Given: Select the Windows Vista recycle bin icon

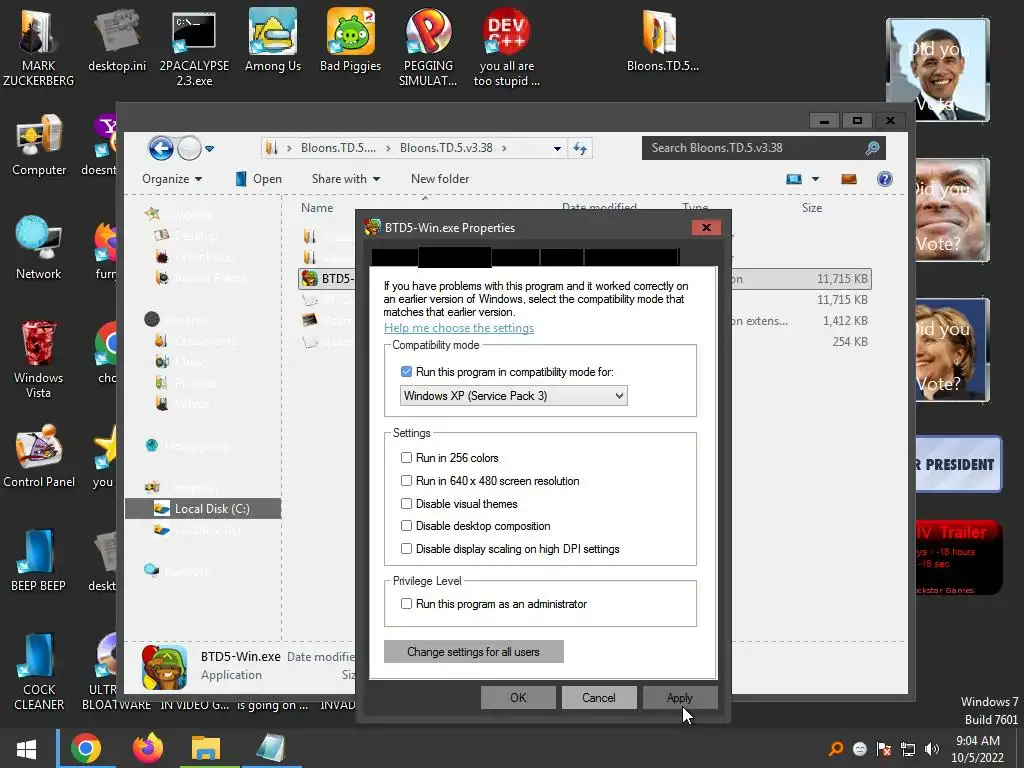Looking at the screenshot, I should pyautogui.click(x=38, y=359).
